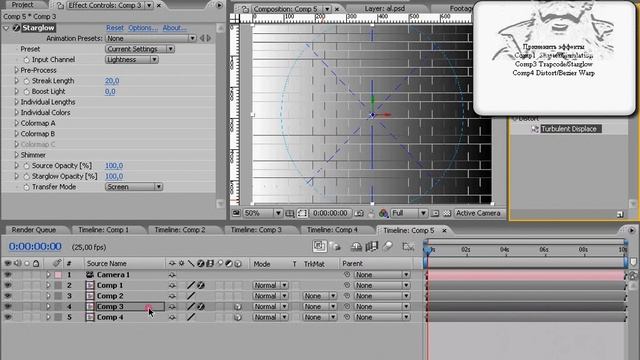Screen dimensions: 640x360
Task: Hide the Comp 4 layer eye
Action: tap(8, 317)
